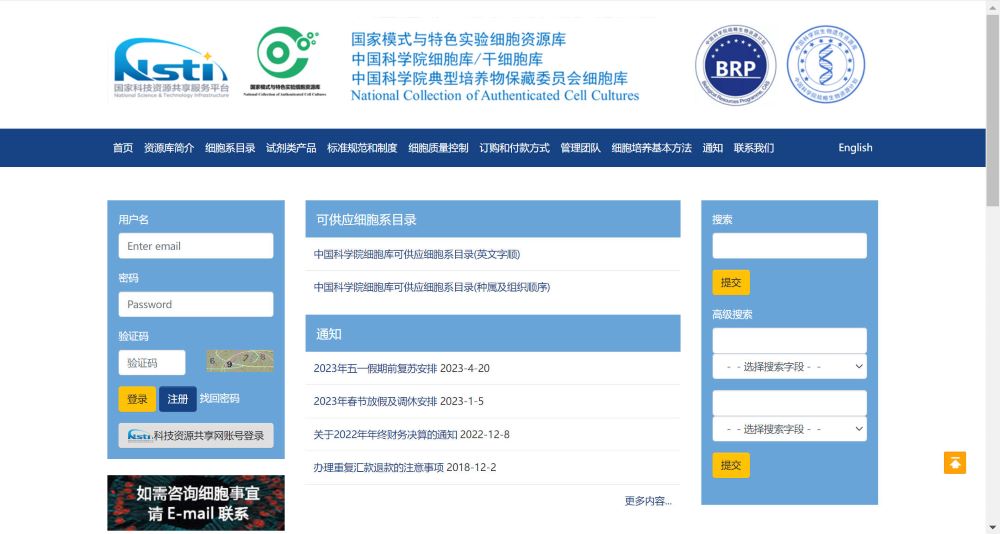Expand the first search field dropdown
The width and height of the screenshot is (1000, 534).
[x=789, y=367]
